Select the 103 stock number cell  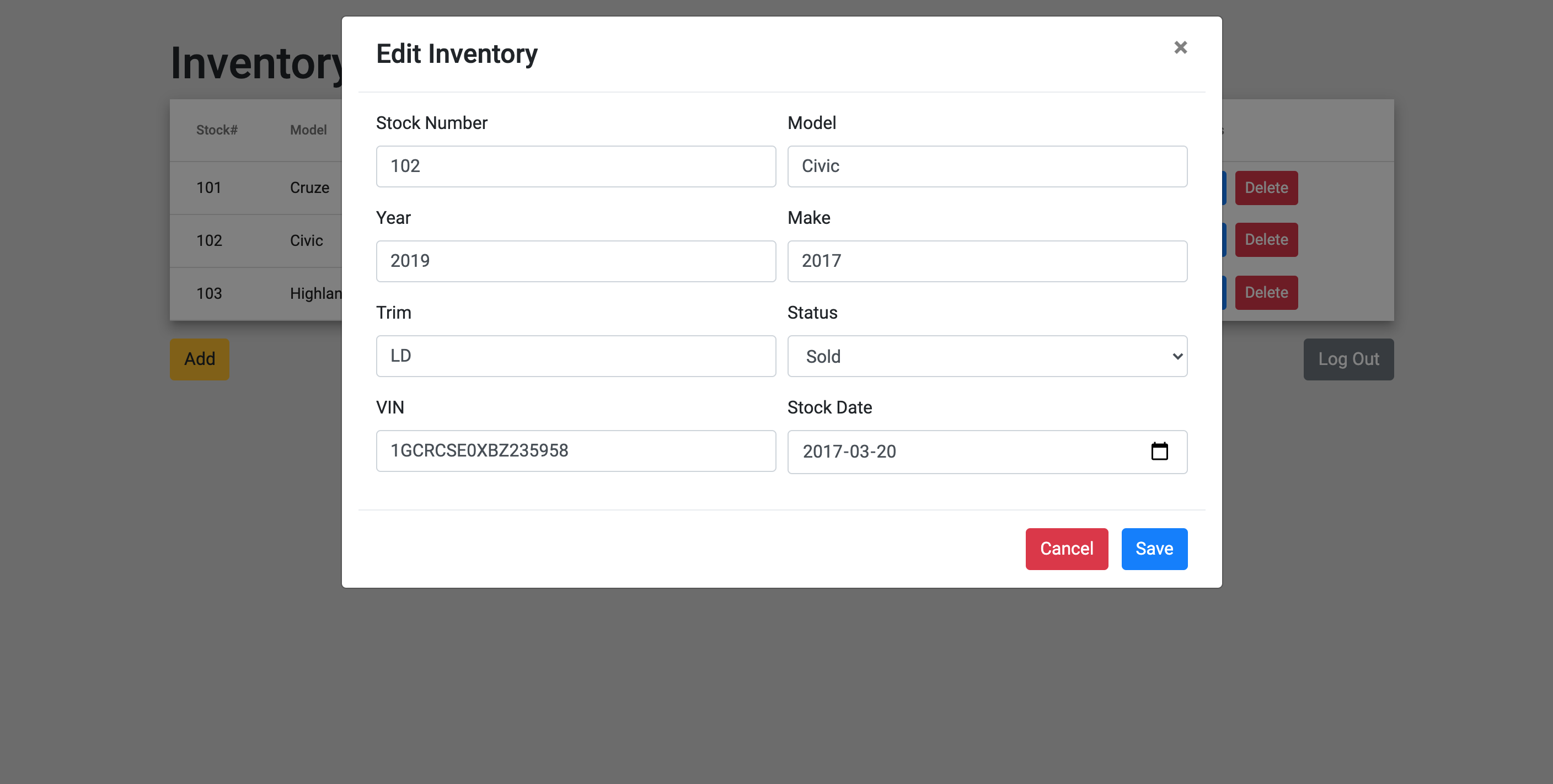208,293
